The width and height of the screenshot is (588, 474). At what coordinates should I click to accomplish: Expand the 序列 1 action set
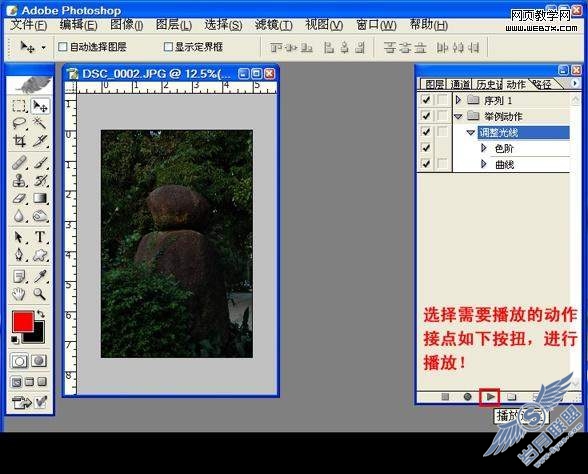pyautogui.click(x=458, y=100)
